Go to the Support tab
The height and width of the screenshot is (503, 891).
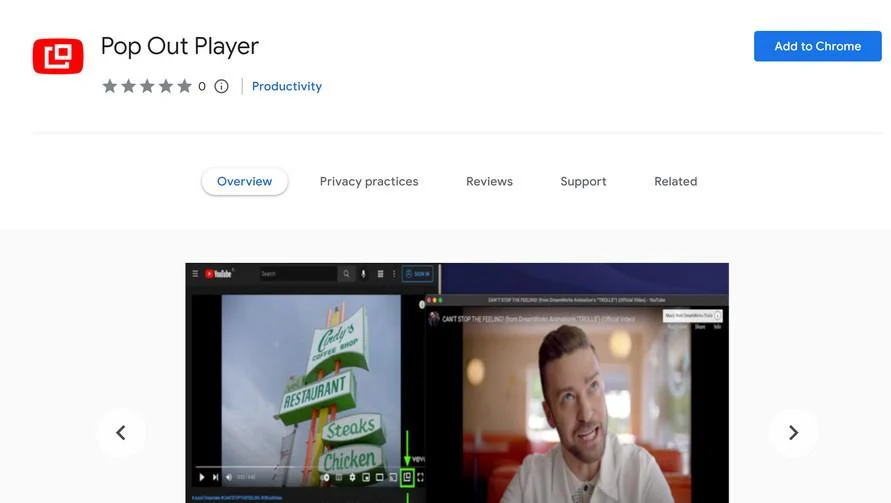coord(583,181)
